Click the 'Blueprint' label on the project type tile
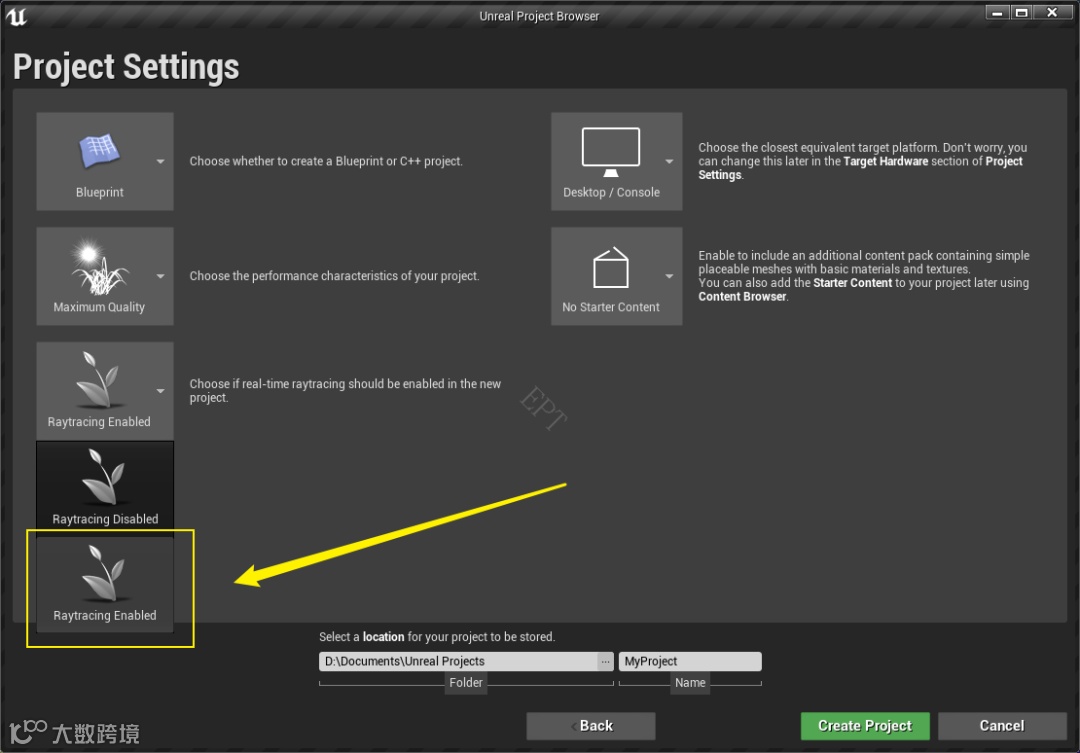1080x753 pixels. click(x=100, y=192)
